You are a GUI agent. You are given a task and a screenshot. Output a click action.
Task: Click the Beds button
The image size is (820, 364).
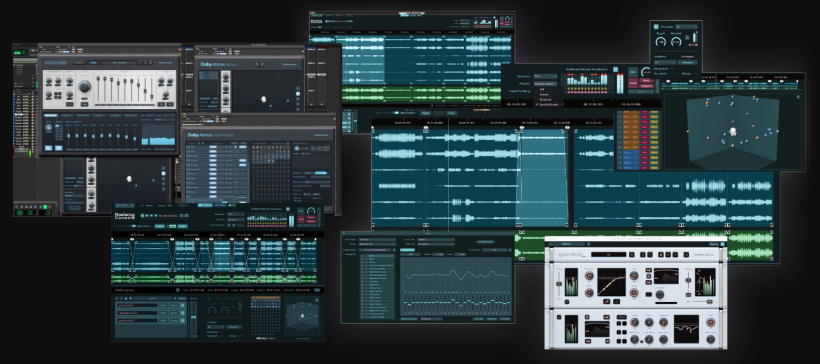(x=646, y=81)
